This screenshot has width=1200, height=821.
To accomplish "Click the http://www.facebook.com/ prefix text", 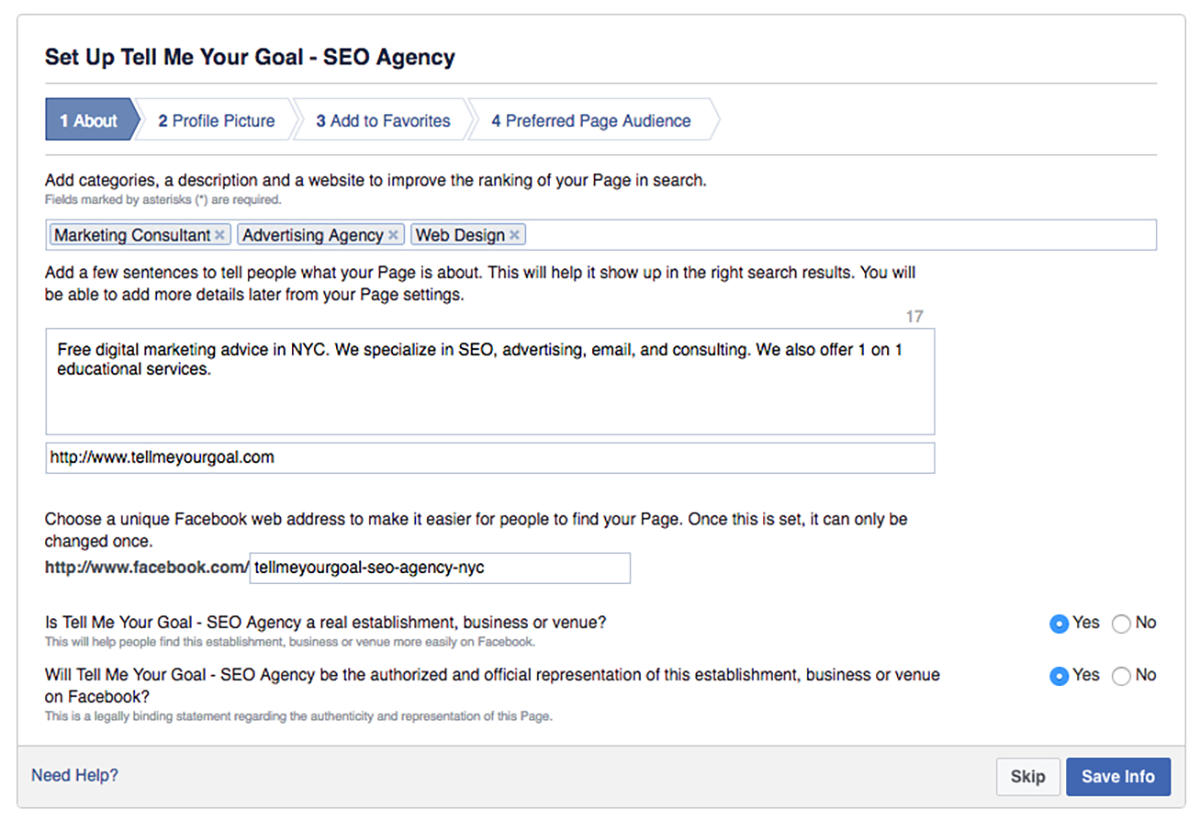I will 147,568.
